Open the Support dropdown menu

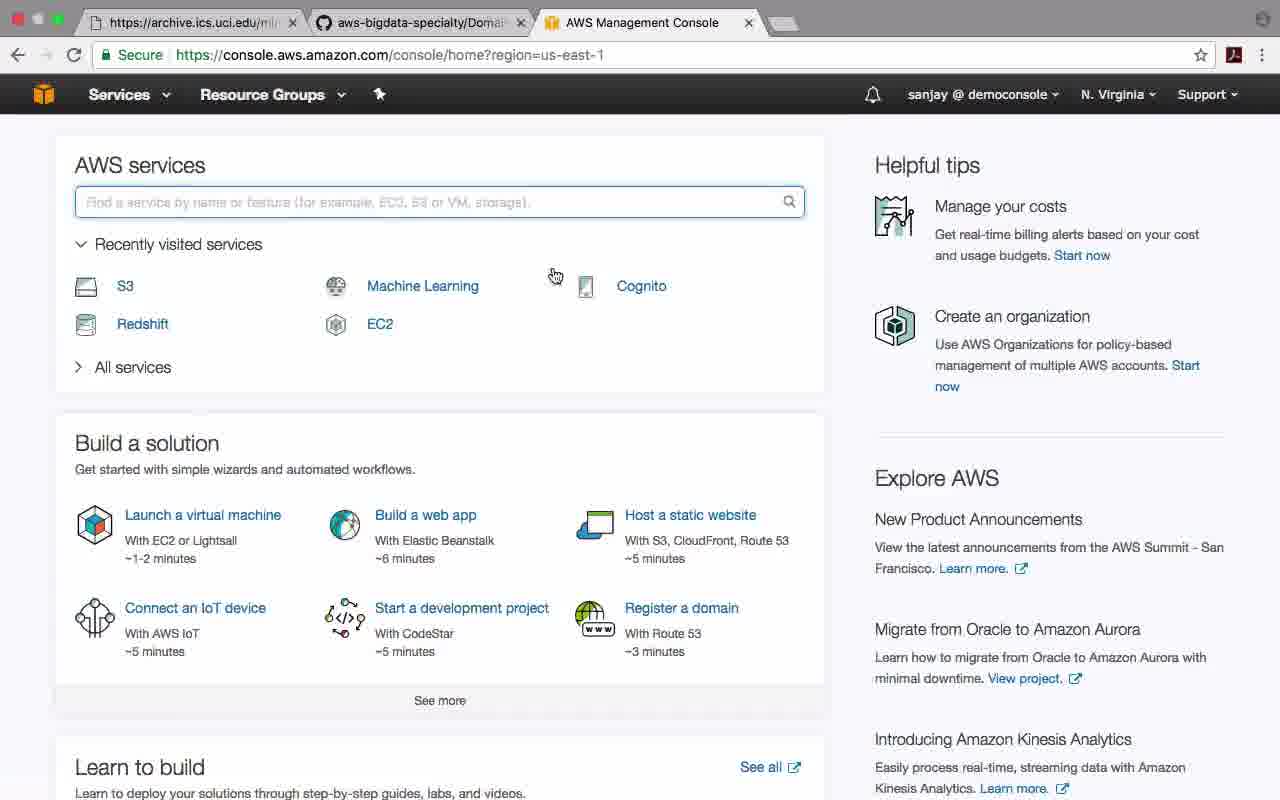(1208, 94)
